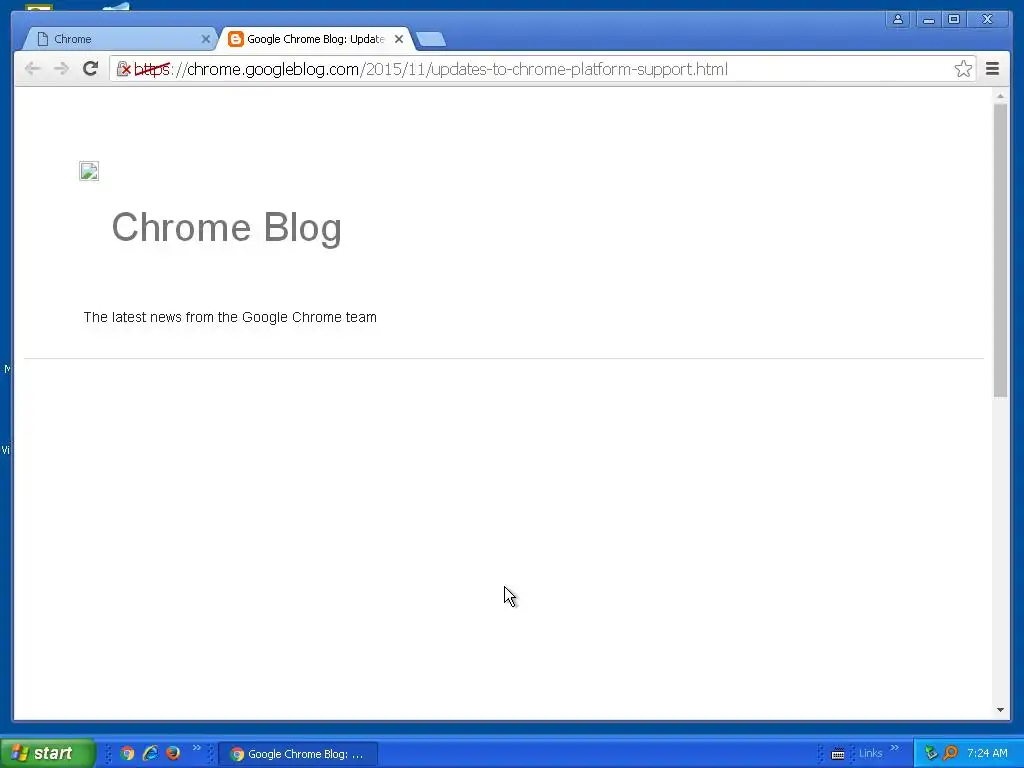Viewport: 1024px width, 768px height.
Task: Click the scrollbar down arrow
Action: click(1000, 710)
